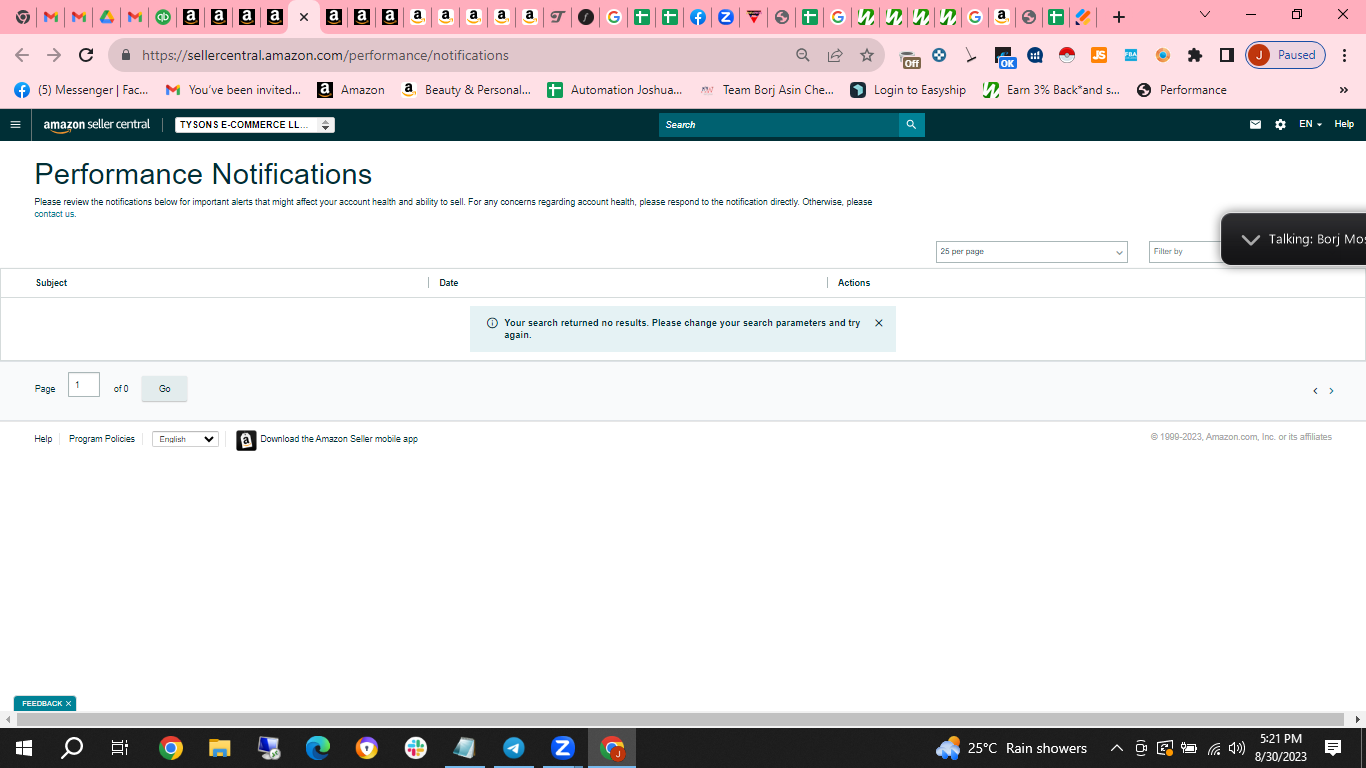1366x768 pixels.
Task: Open the JS extension icon
Action: pyautogui.click(x=1099, y=55)
